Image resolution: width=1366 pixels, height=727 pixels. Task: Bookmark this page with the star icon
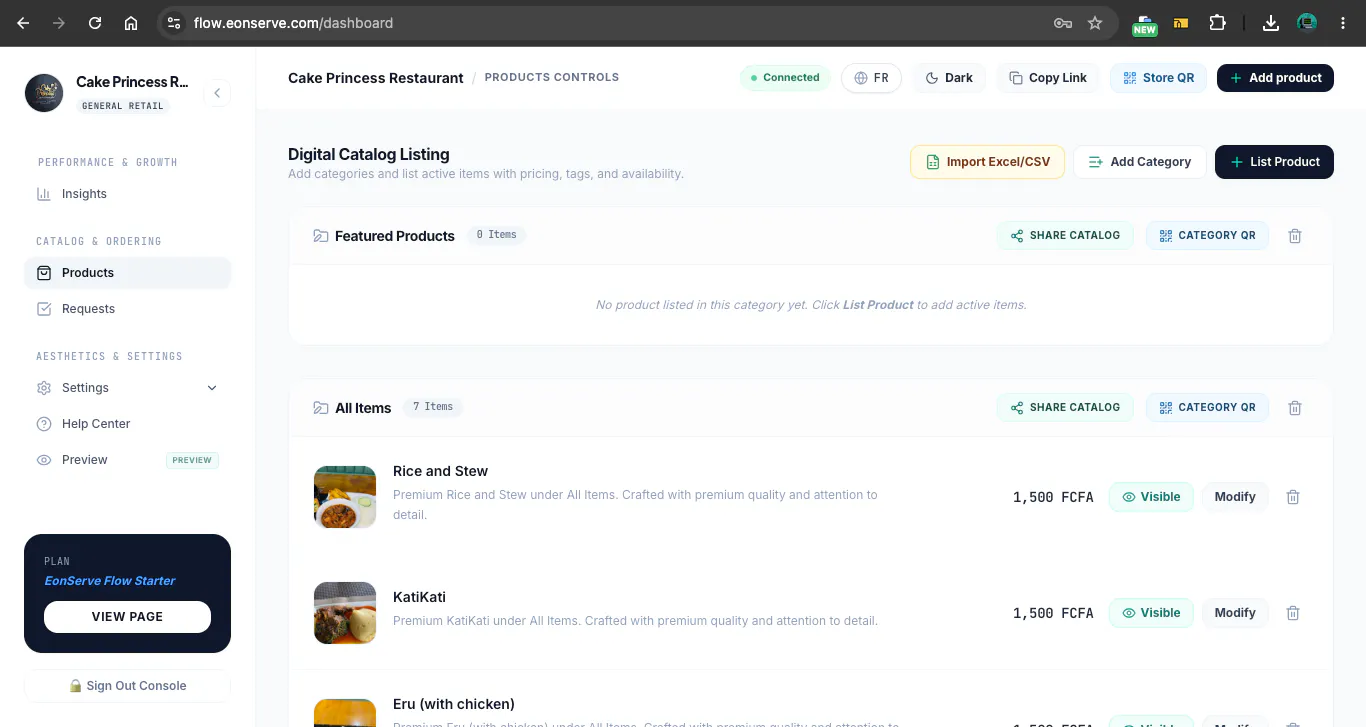[x=1095, y=22]
